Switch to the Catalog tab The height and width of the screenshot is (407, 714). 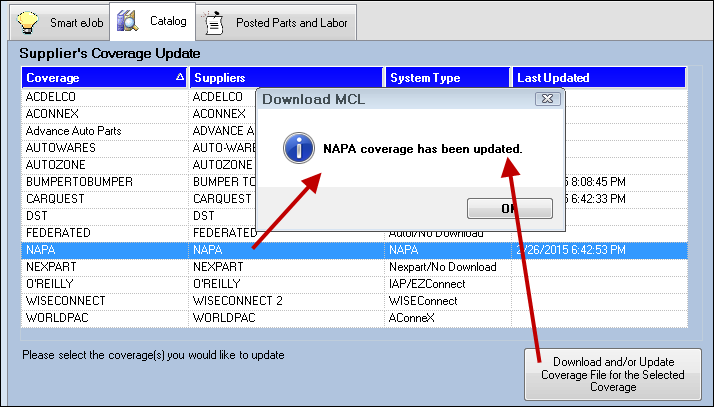pos(153,21)
